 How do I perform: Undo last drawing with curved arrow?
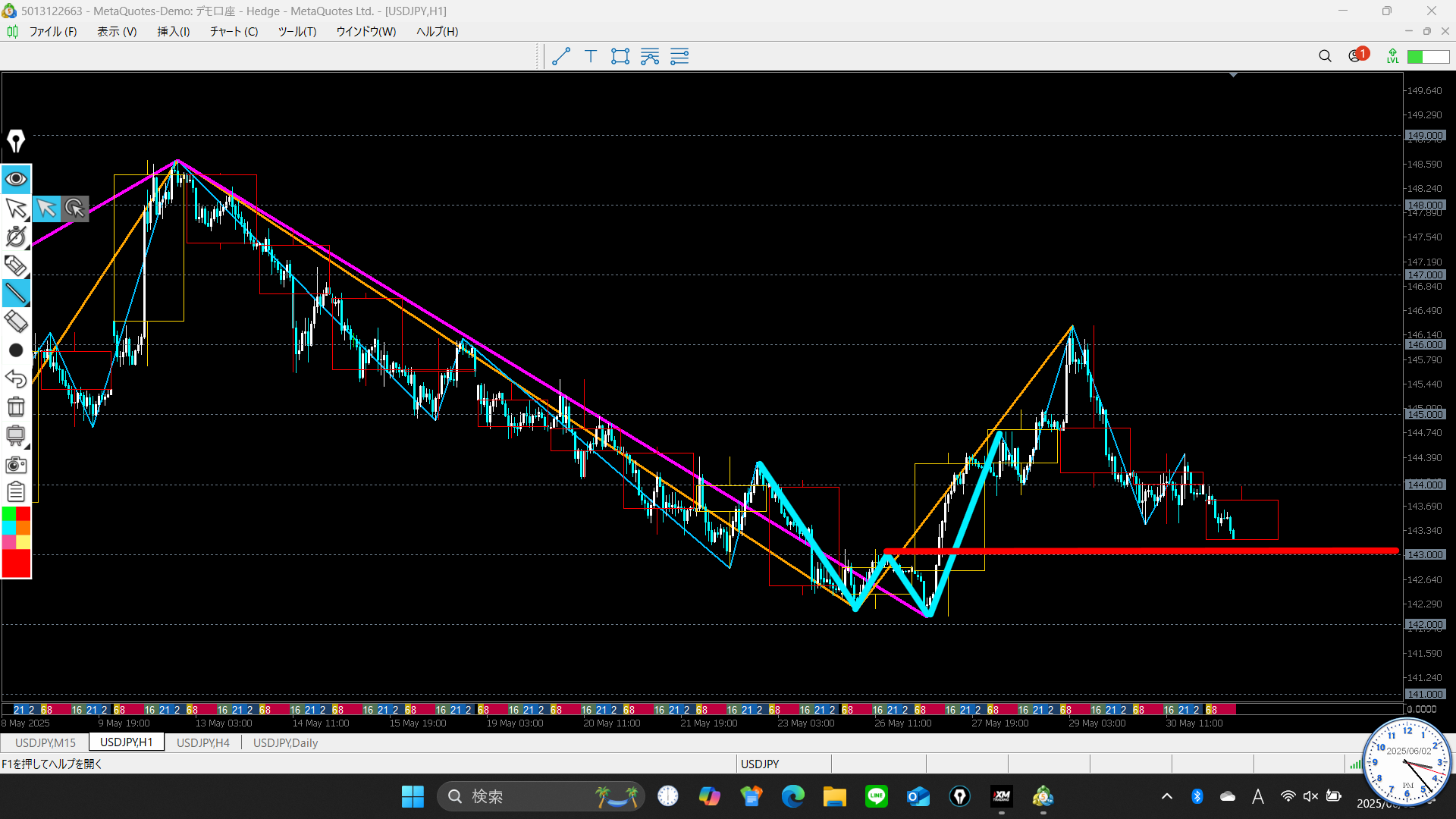coord(16,378)
